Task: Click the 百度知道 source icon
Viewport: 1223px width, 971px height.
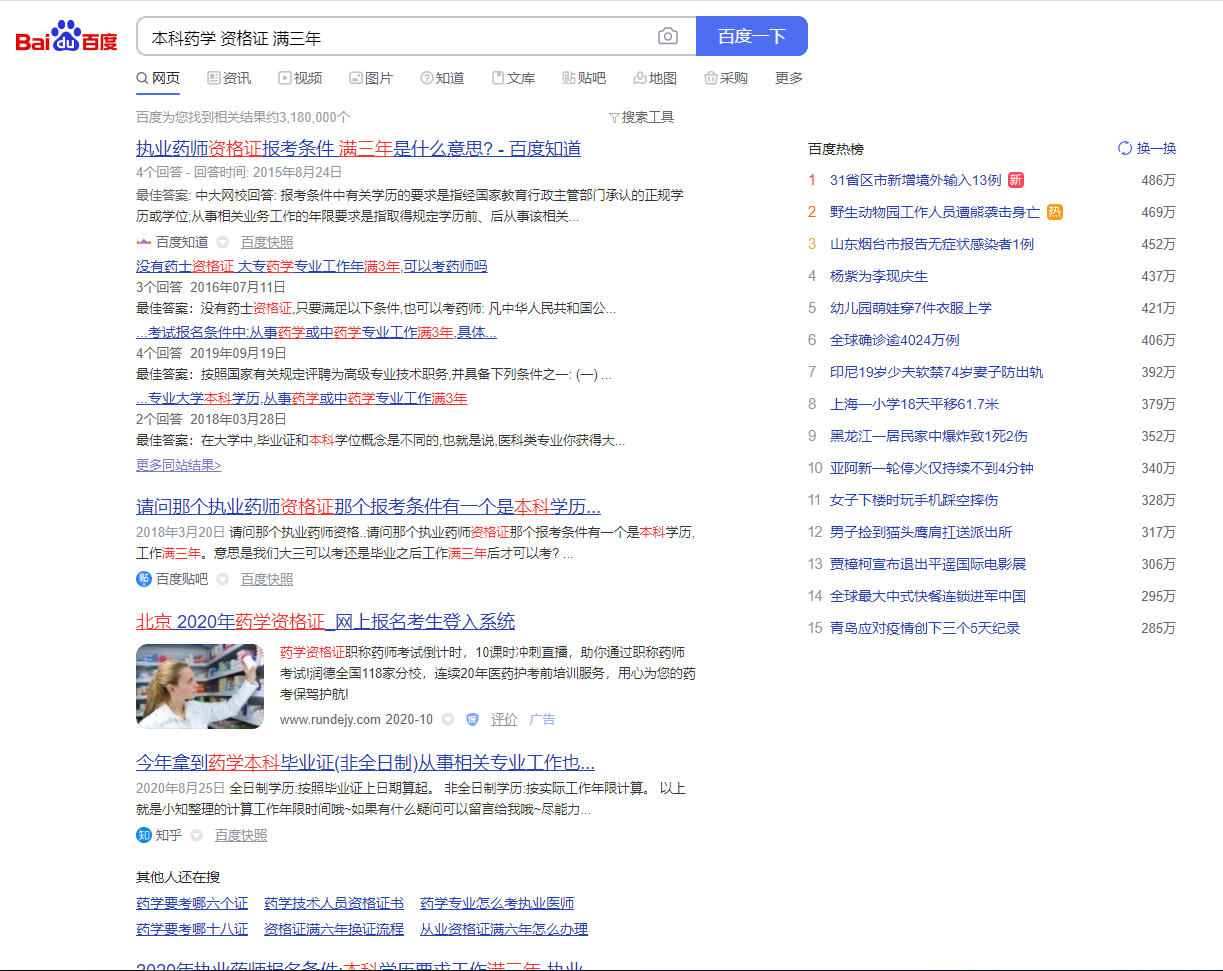Action: (x=143, y=242)
